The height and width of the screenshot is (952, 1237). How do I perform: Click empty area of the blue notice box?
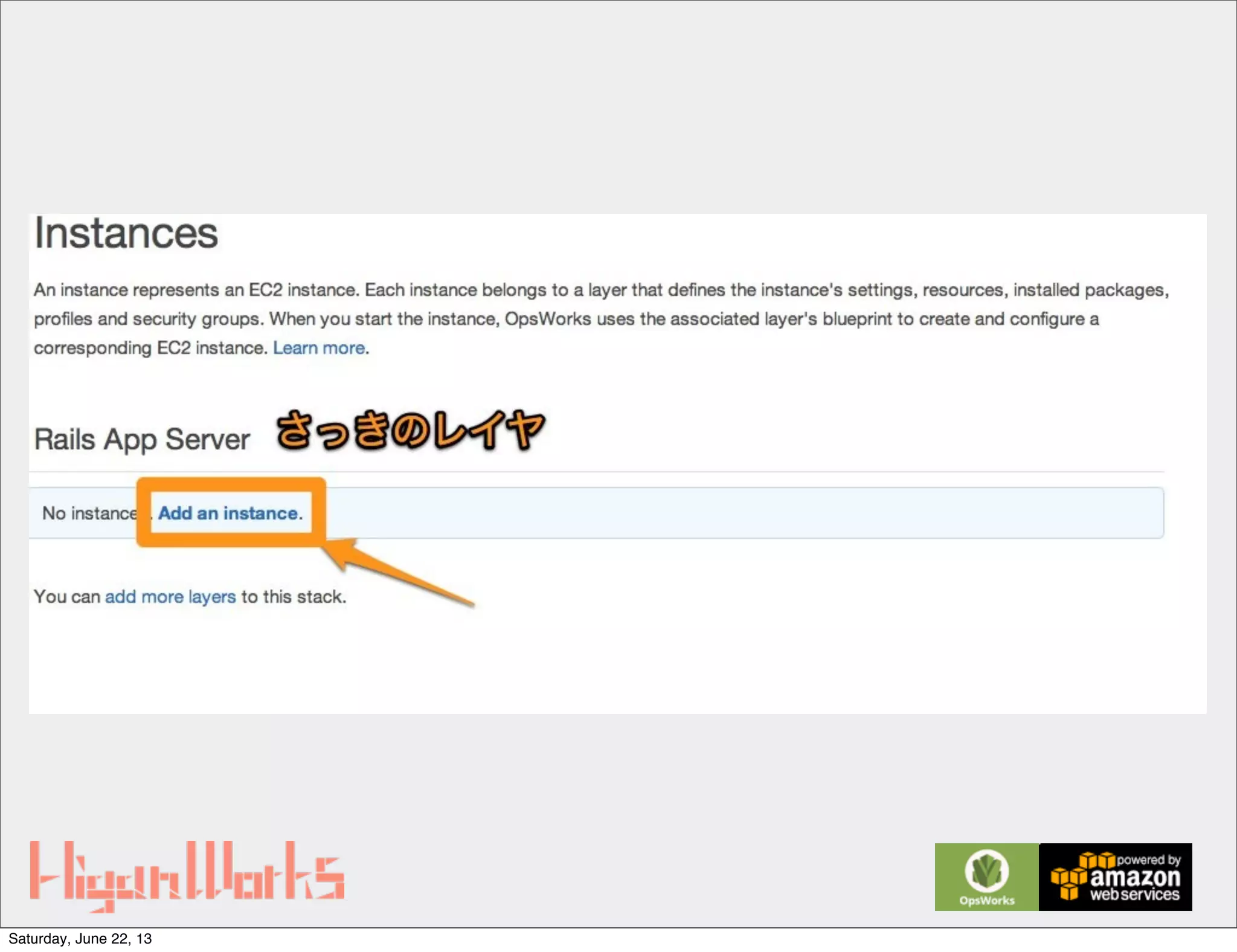[x=725, y=513]
